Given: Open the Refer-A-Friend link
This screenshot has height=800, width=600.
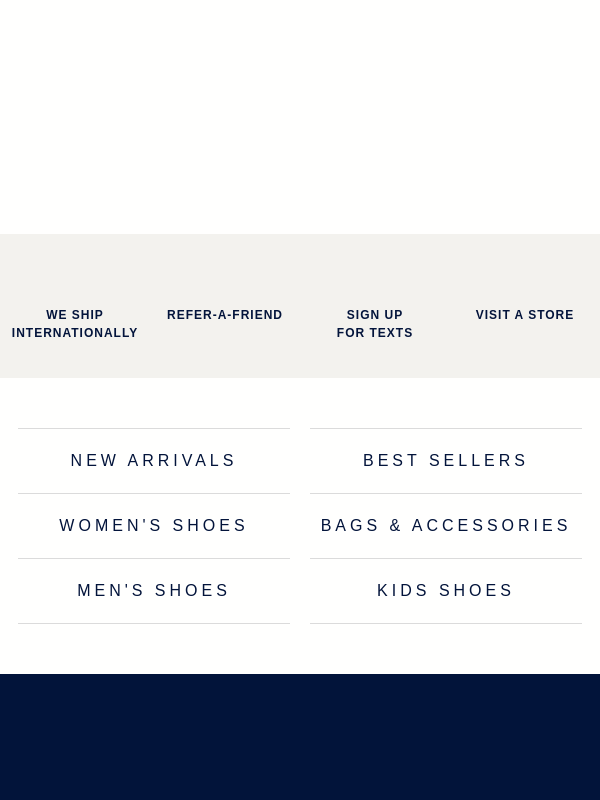Looking at the screenshot, I should coord(225,315).
